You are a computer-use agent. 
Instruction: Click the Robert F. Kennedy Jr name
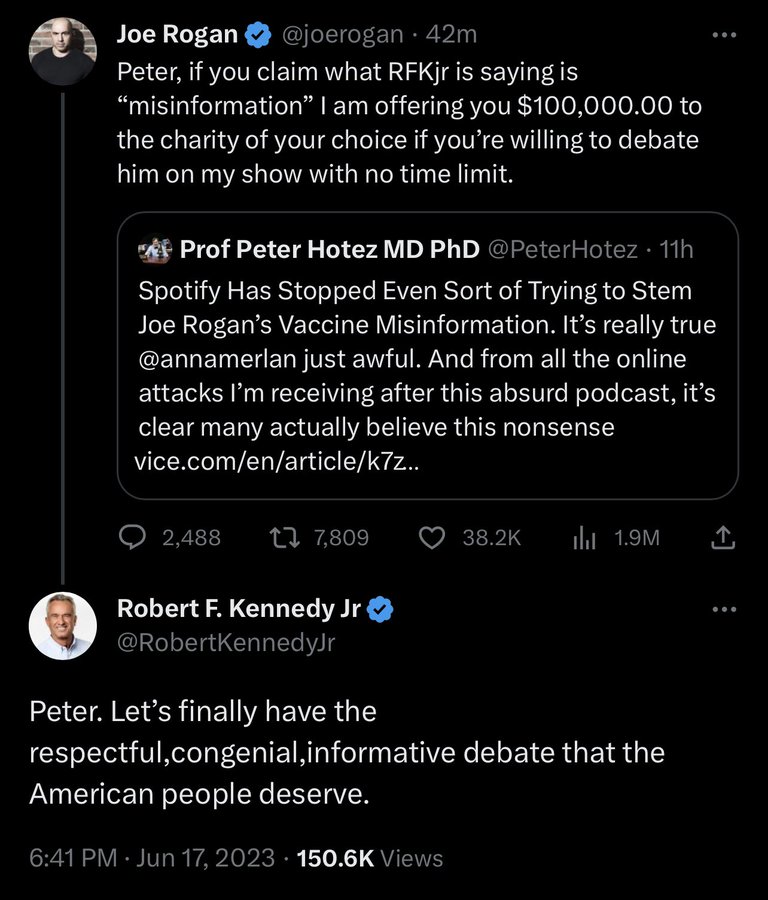(x=239, y=608)
